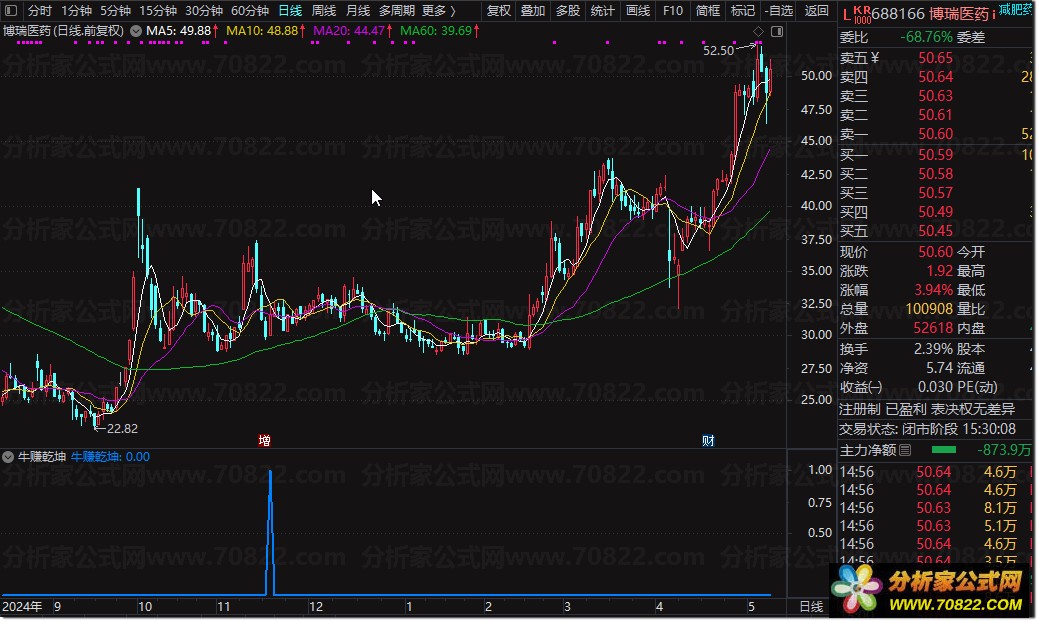Click the 卖五 price 50.65
Image resolution: width=1039 pixels, height=621 pixels.
[x=935, y=58]
